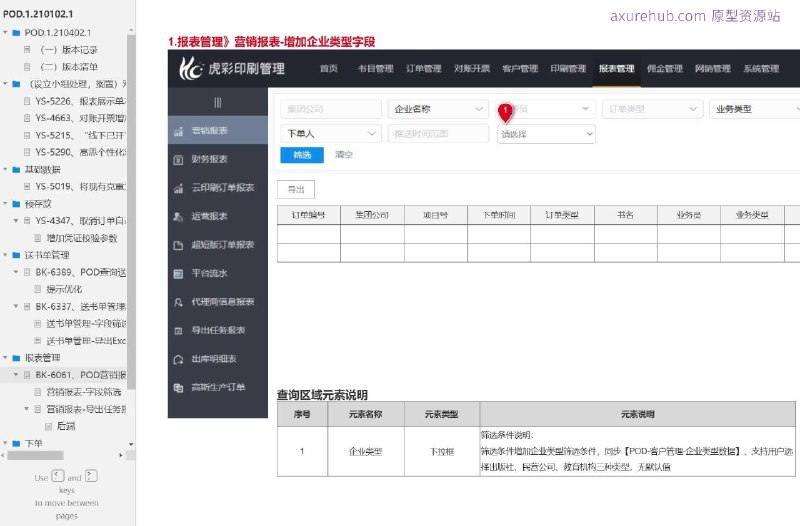
Task: Click the 虎彩印刷管理 logo icon
Action: [x=190, y=68]
